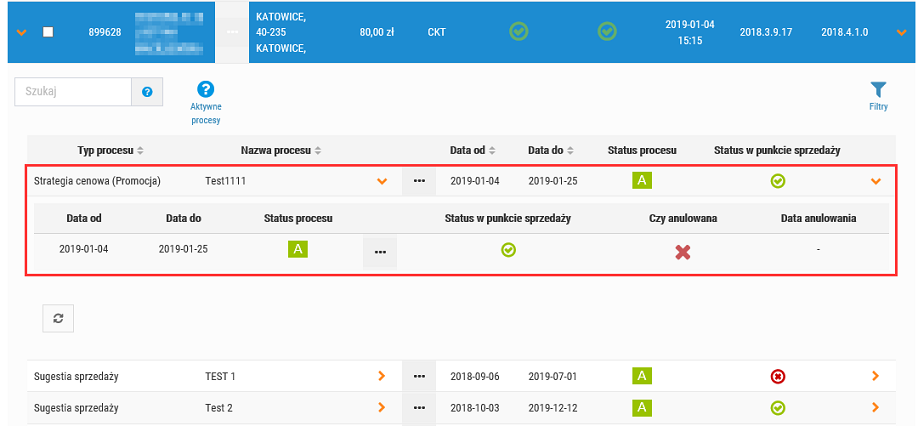Click first green check icon after CKT

518,31
